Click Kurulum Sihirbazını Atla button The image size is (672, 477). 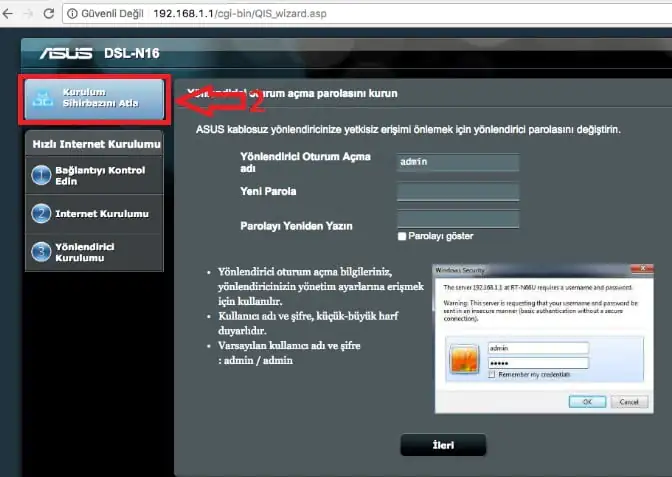[94, 99]
